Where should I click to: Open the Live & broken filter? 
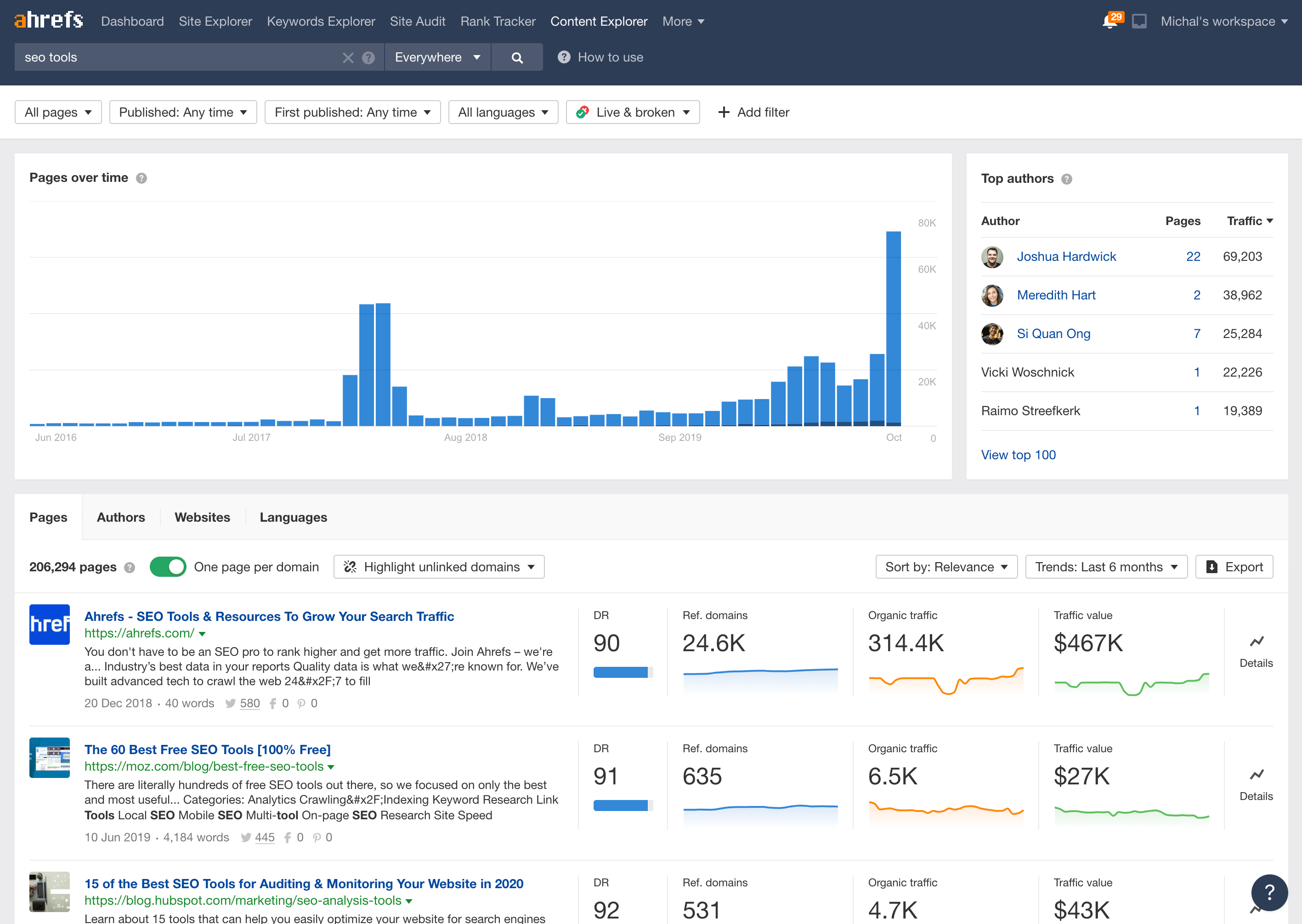633,112
